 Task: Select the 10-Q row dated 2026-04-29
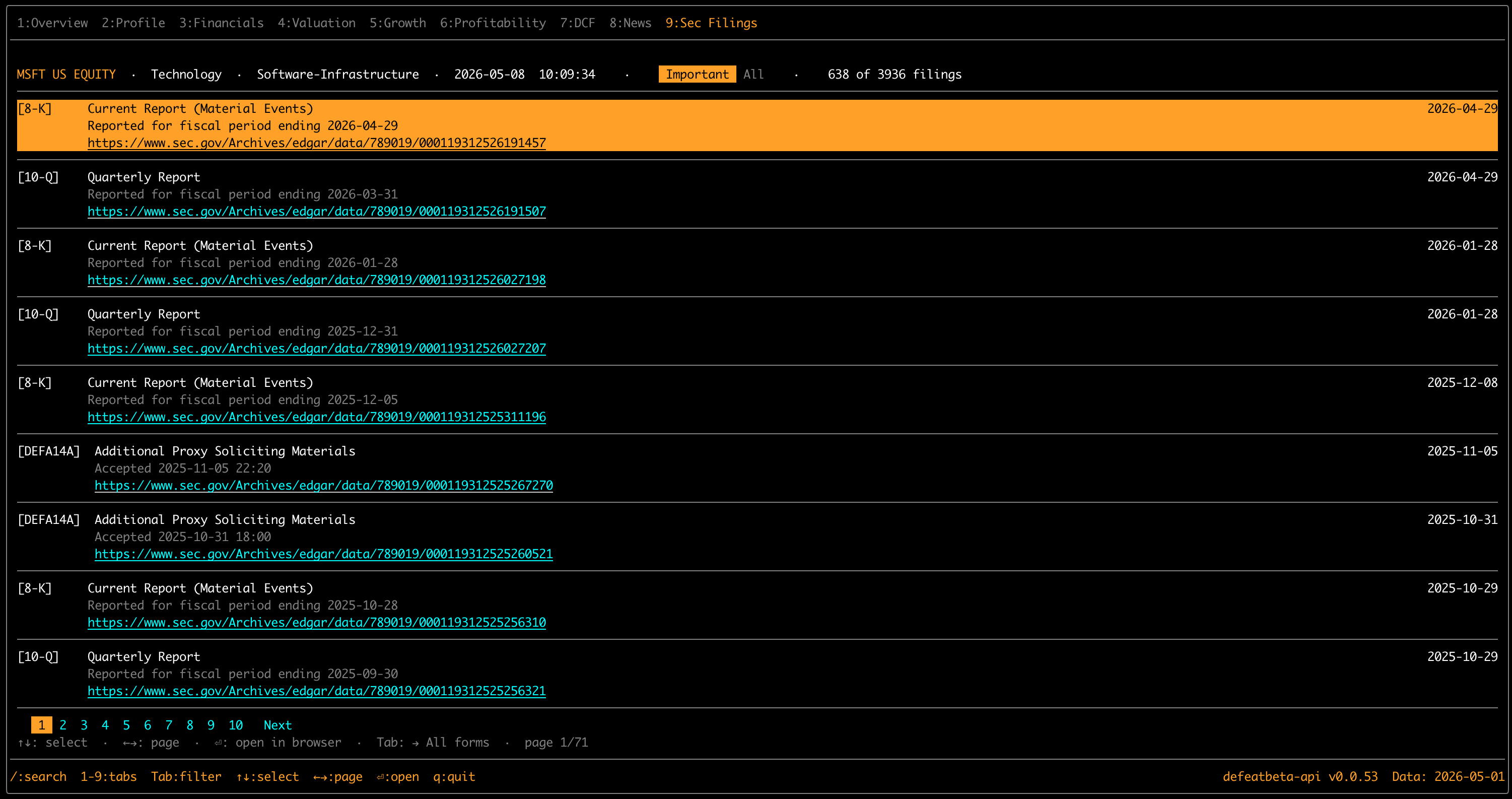coord(757,194)
